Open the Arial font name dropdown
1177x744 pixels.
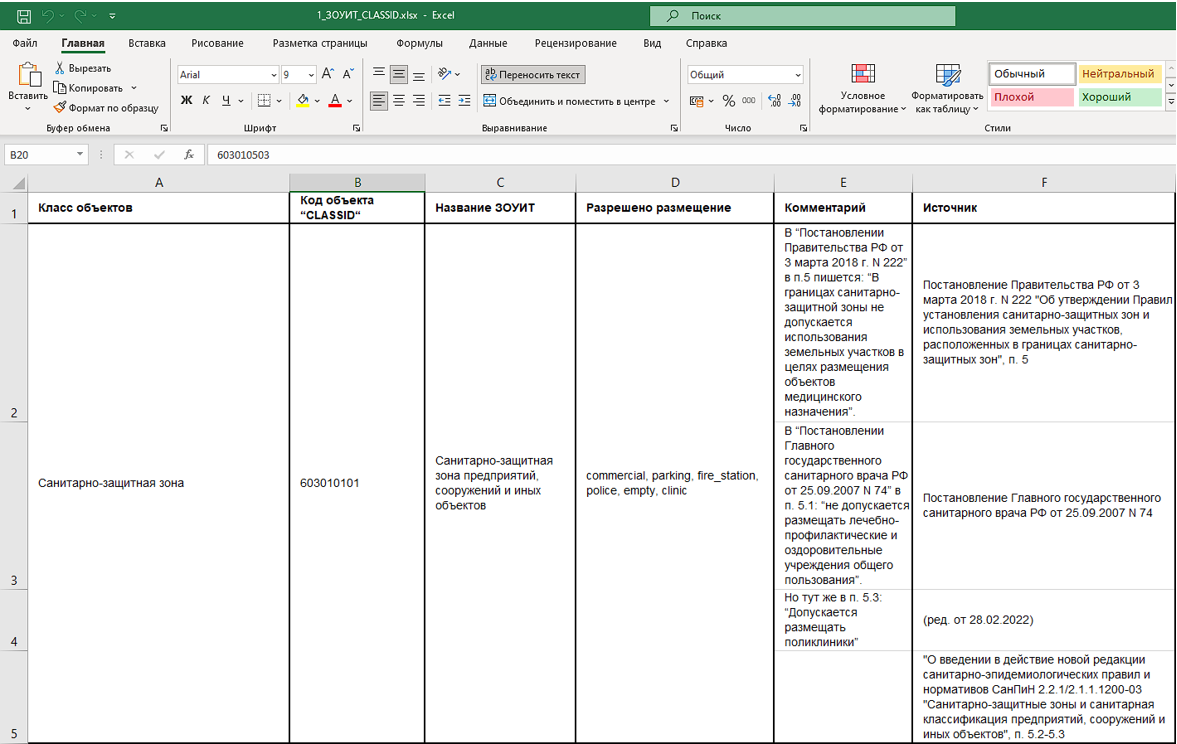pyautogui.click(x=273, y=75)
